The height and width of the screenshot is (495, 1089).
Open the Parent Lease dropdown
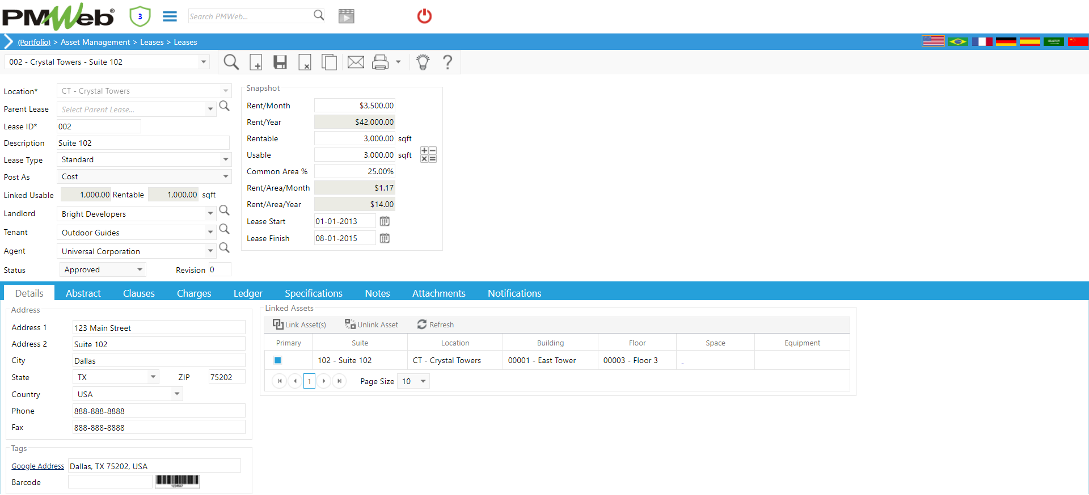[210, 109]
